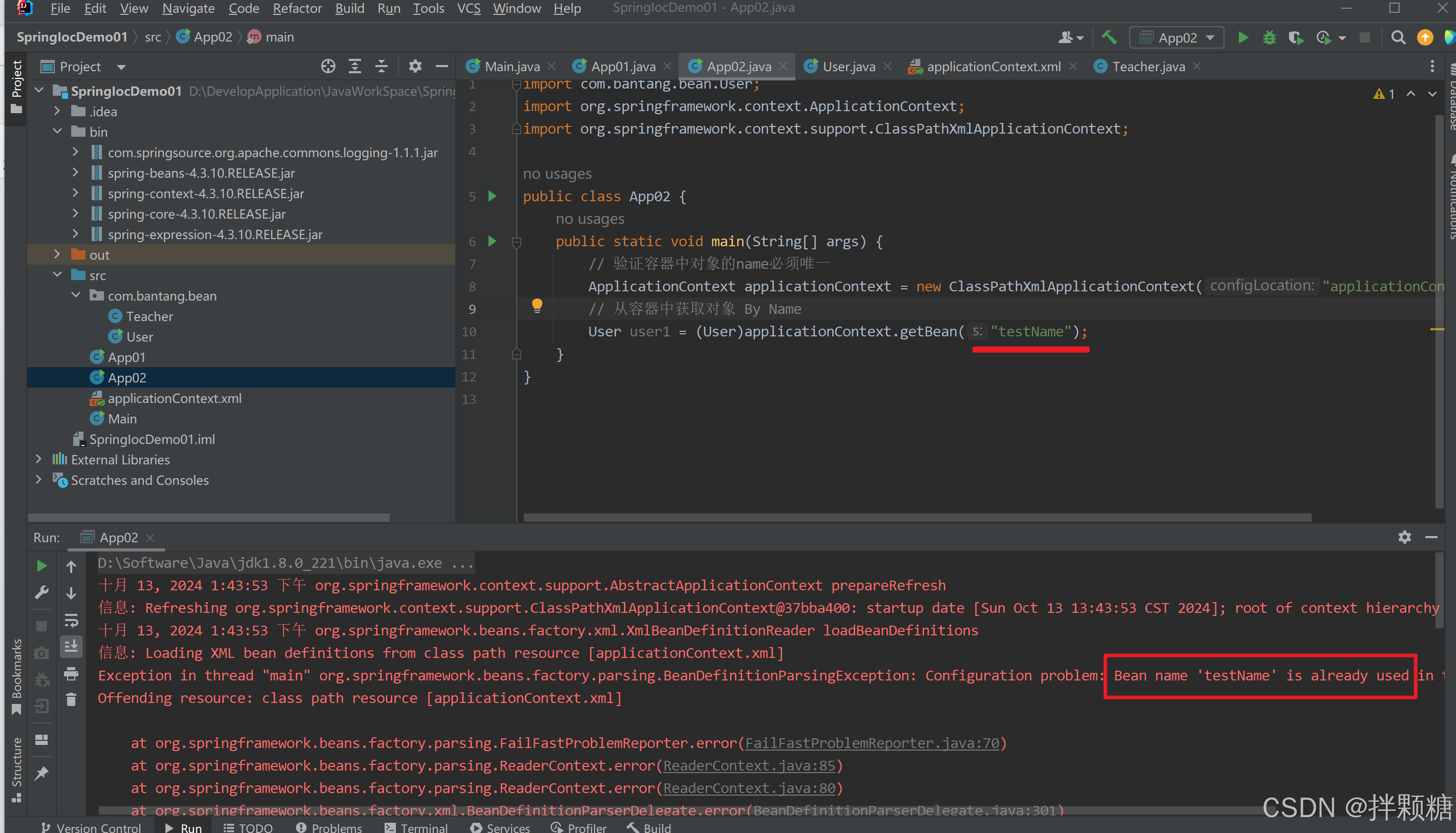Click the intention light bulb on line 9
The image size is (1456, 833).
[537, 306]
